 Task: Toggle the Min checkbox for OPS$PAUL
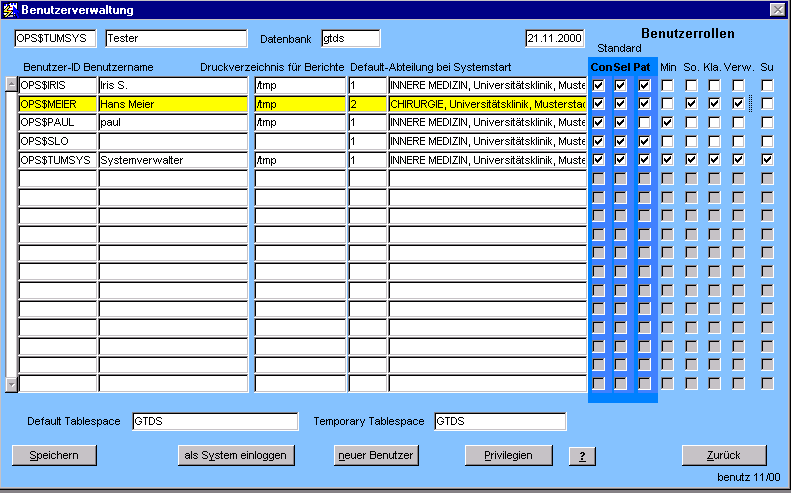click(668, 122)
